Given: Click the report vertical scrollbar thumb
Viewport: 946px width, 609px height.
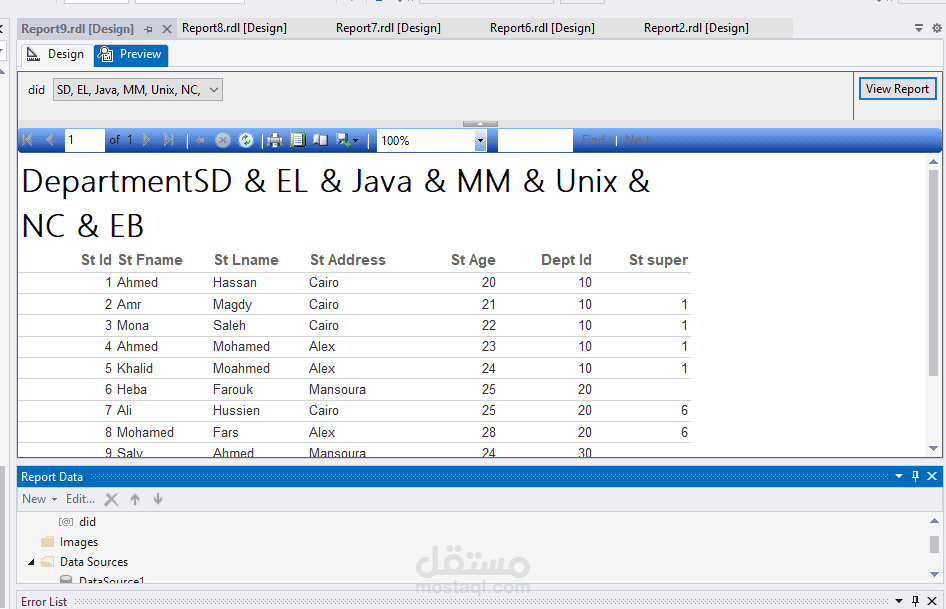Looking at the screenshot, I should tap(933, 273).
